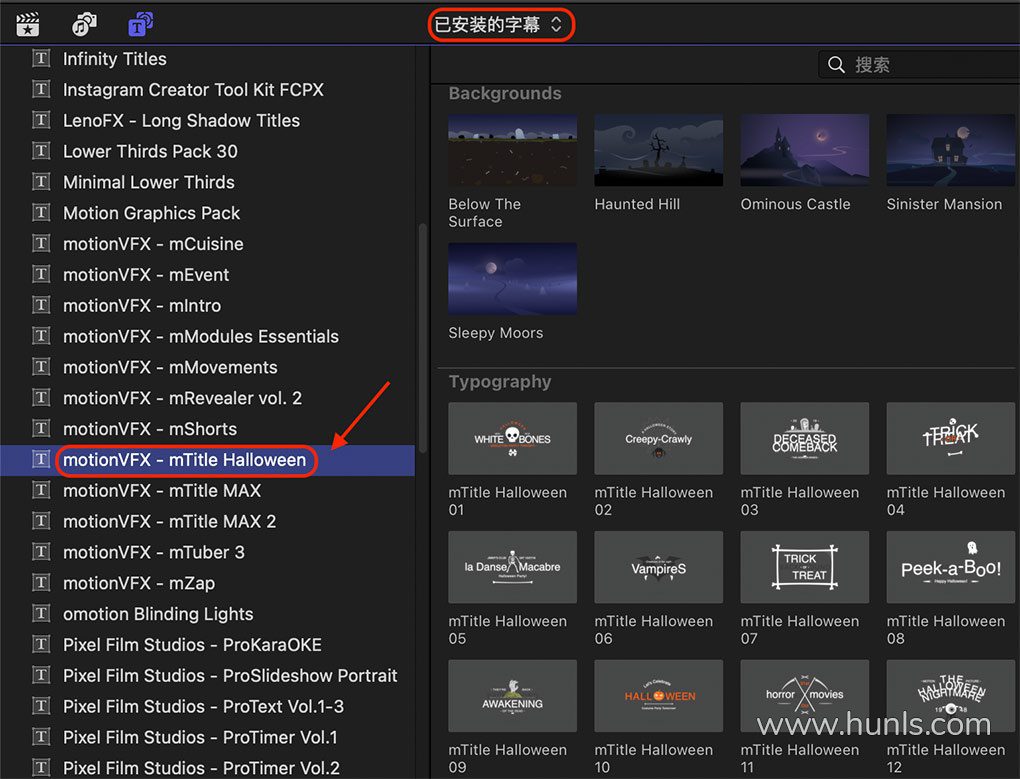Select mTitle Halloween 04 Trick Treat title
The height and width of the screenshot is (779, 1020).
[950, 438]
